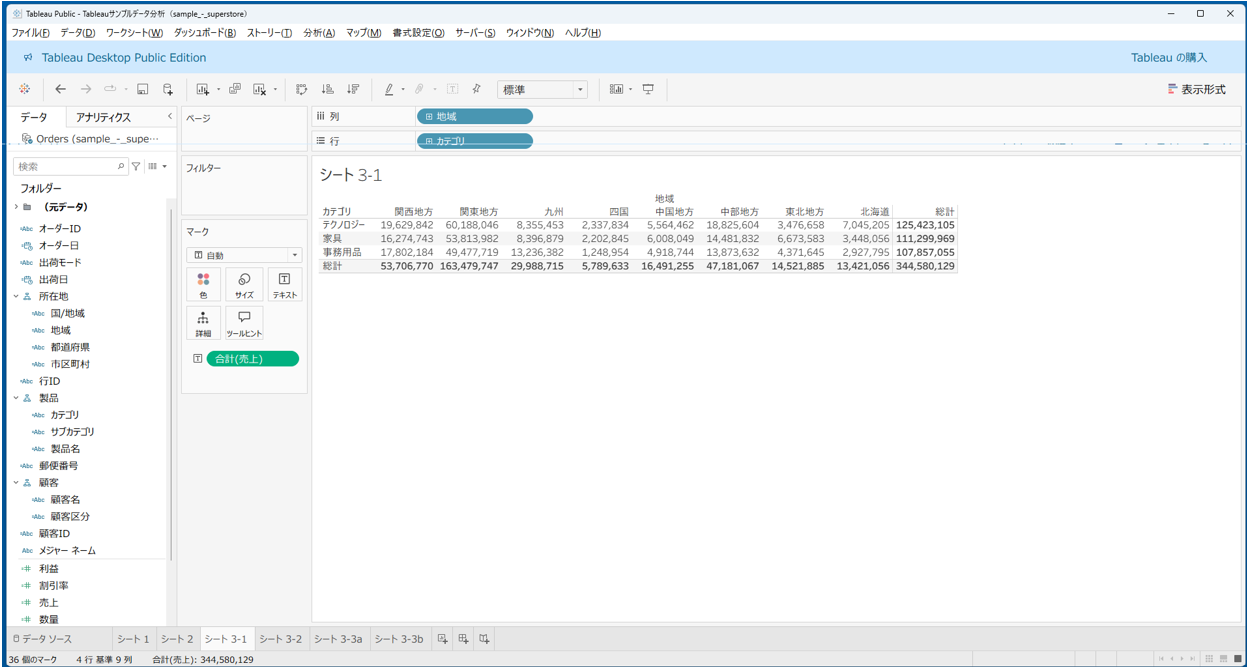The width and height of the screenshot is (1247, 667).
Task: Click the undo back arrow in toolbar
Action: pos(61,89)
